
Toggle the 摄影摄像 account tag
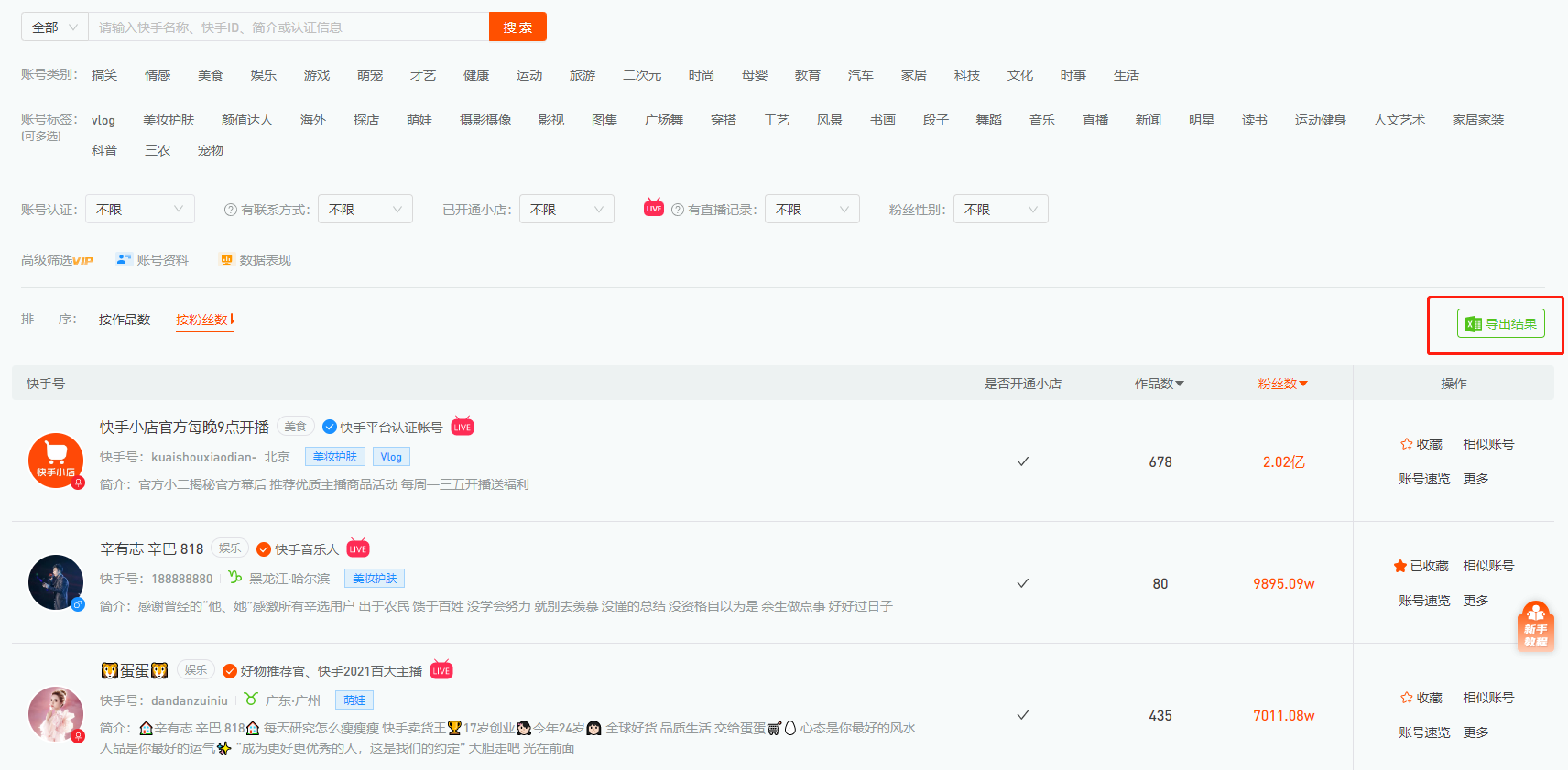(485, 120)
